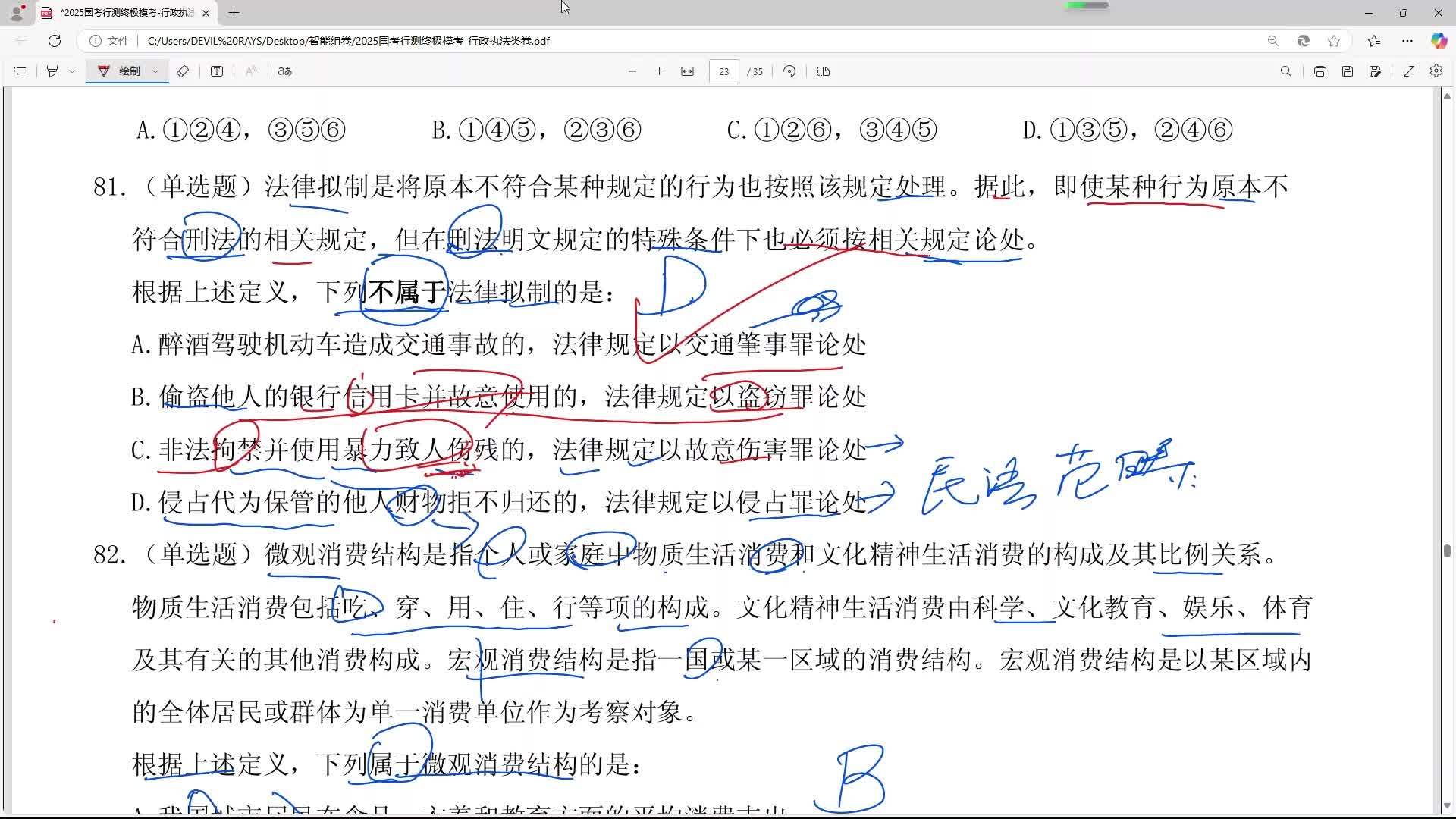Open a new browser tab
The width and height of the screenshot is (1456, 819).
tap(234, 13)
